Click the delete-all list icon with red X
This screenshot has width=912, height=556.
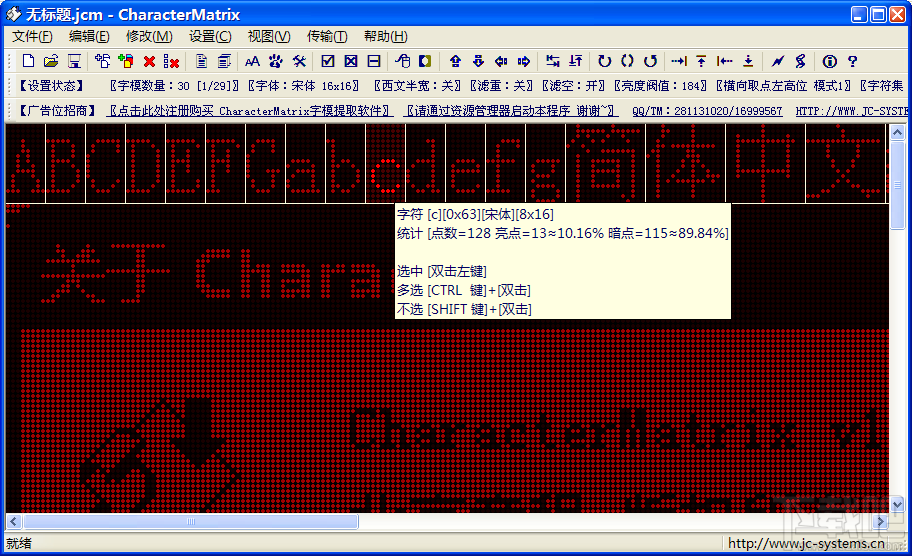[172, 61]
